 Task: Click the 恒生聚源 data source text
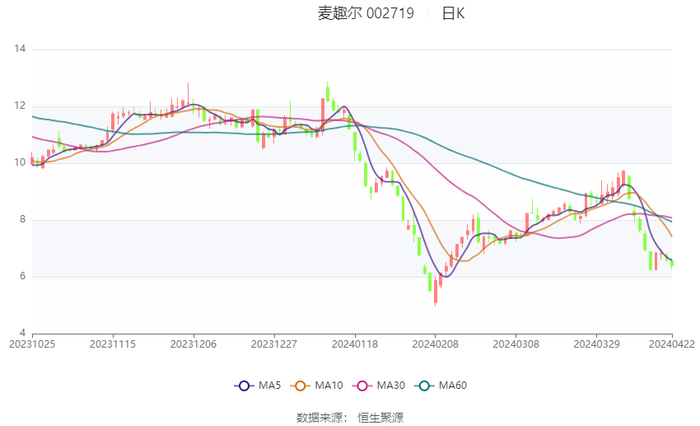click(x=381, y=415)
